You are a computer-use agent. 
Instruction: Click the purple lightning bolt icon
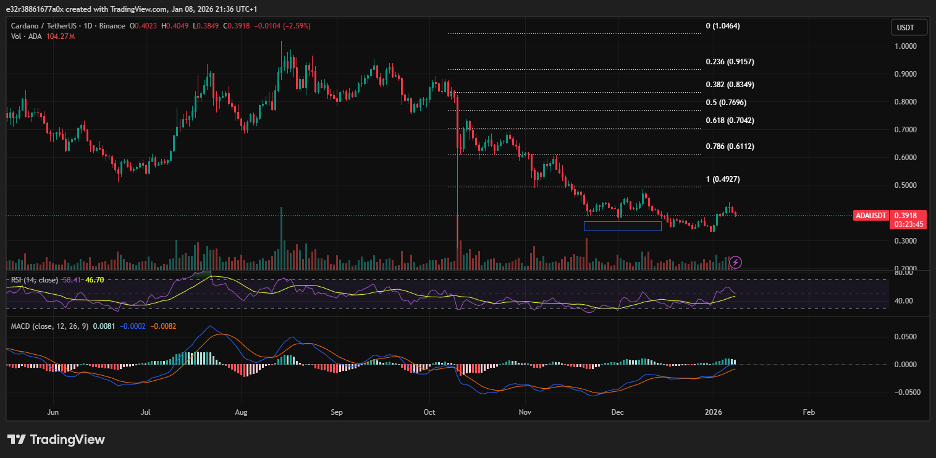[x=736, y=262]
